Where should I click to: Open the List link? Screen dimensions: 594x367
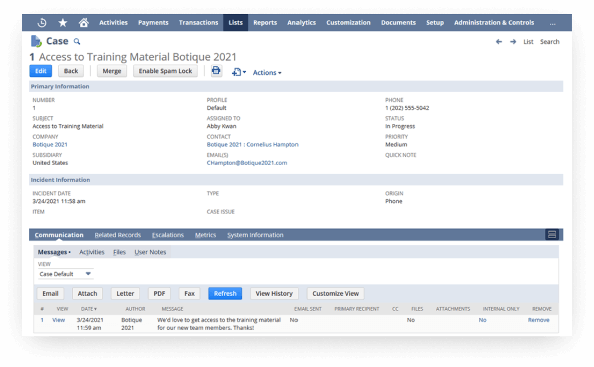click(528, 42)
